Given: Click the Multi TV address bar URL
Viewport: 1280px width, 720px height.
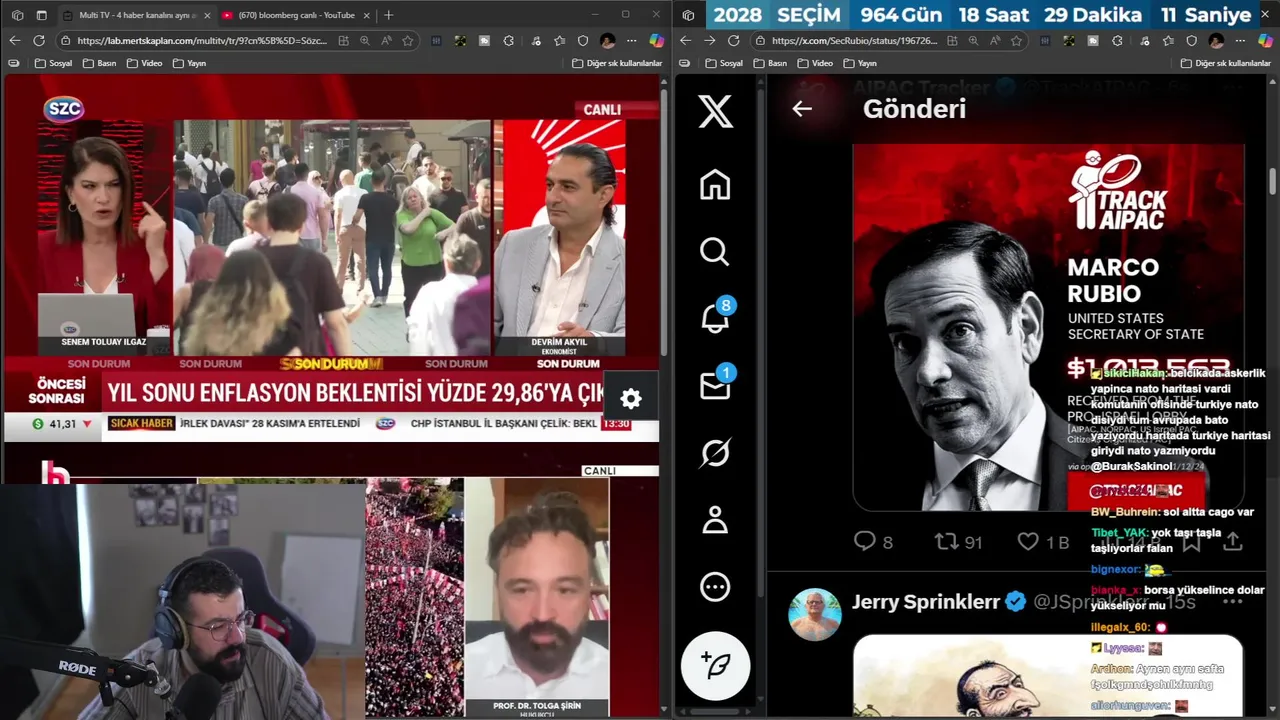Looking at the screenshot, I should (x=200, y=41).
